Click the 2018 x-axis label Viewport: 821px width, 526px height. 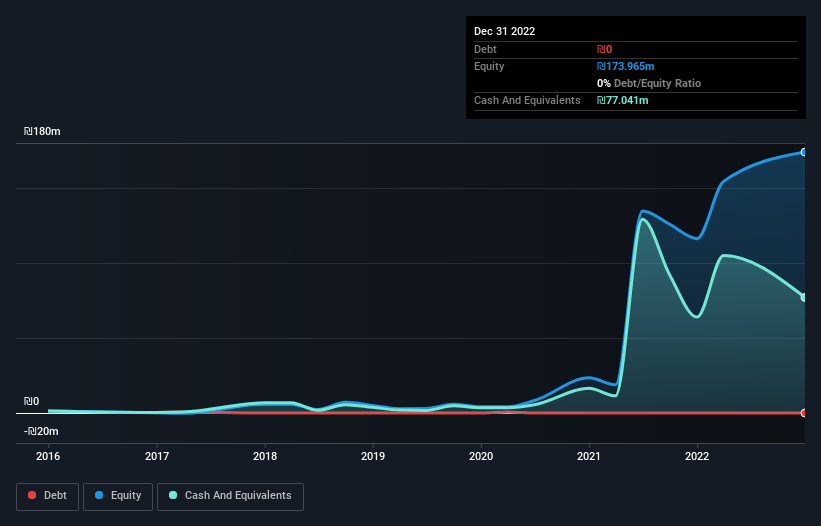tap(265, 456)
